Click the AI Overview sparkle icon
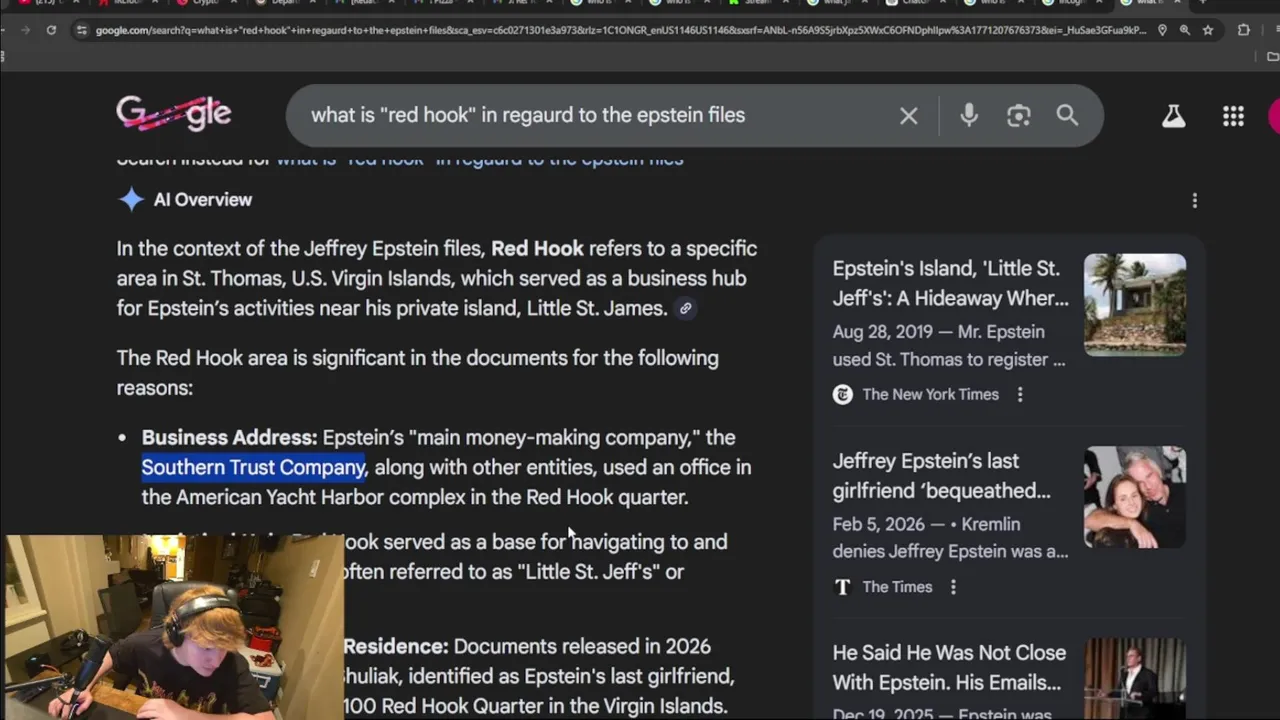 tap(131, 199)
